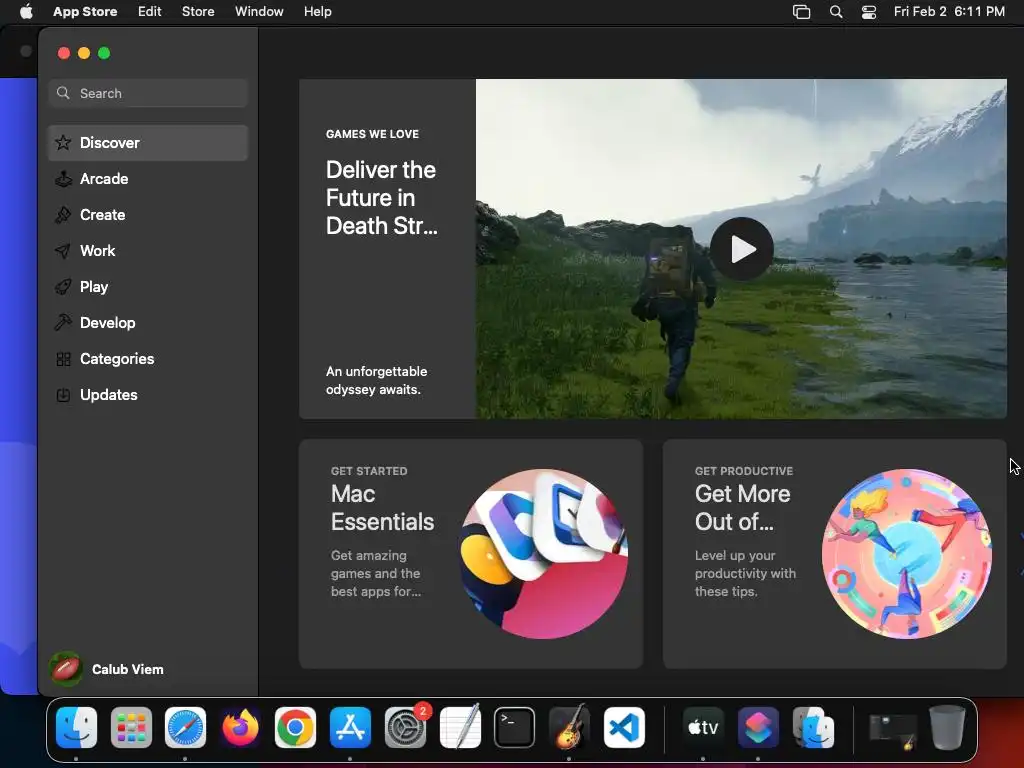Open Control Center in menu bar
The width and height of the screenshot is (1024, 768).
869,12
